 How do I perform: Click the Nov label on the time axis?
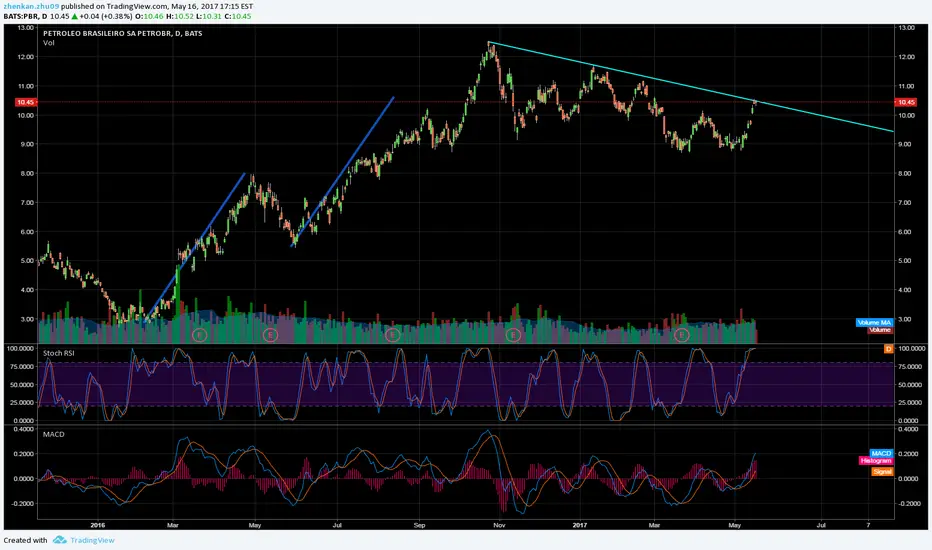499,525
